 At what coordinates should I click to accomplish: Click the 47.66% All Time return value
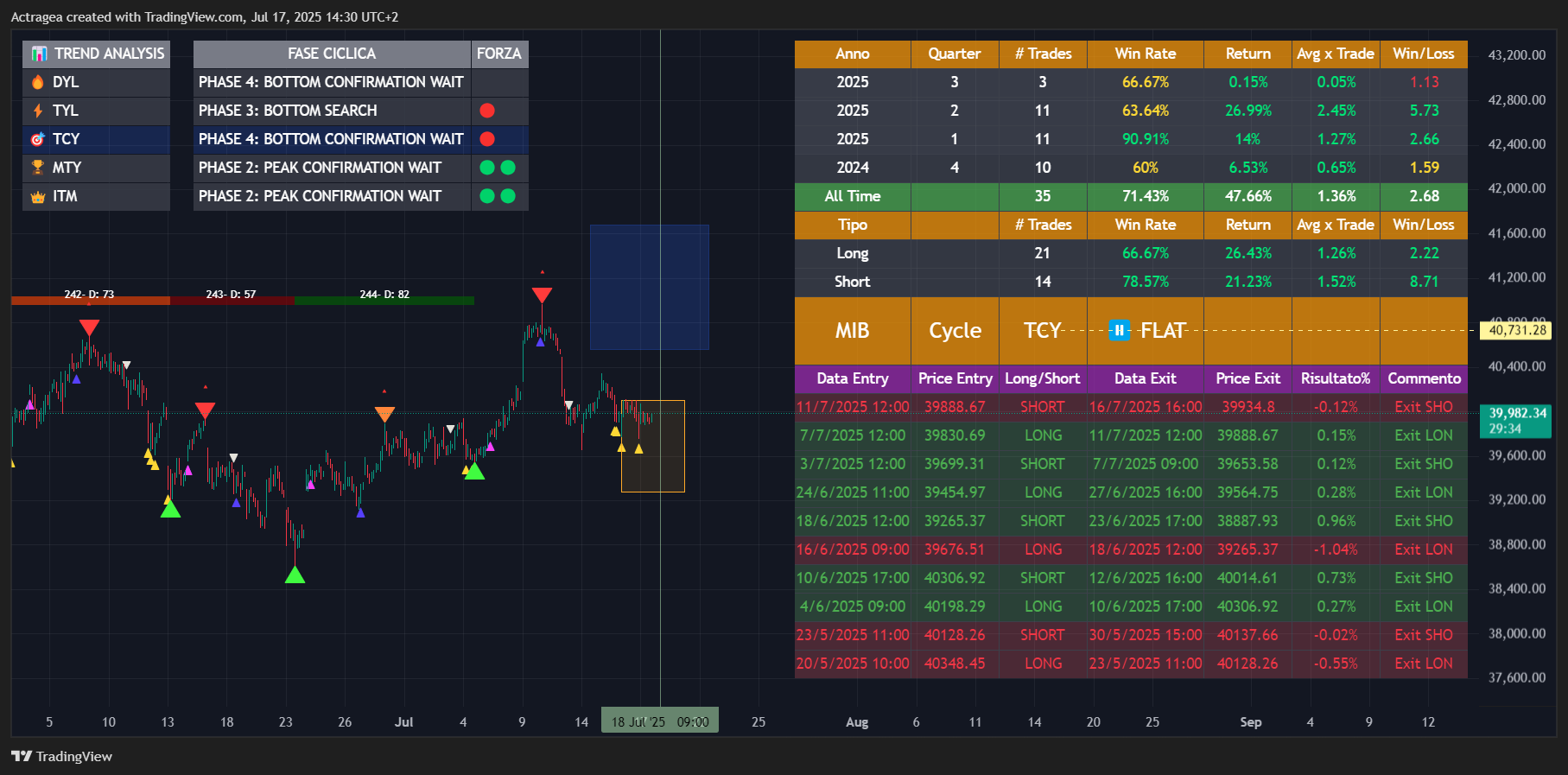pyautogui.click(x=1248, y=196)
